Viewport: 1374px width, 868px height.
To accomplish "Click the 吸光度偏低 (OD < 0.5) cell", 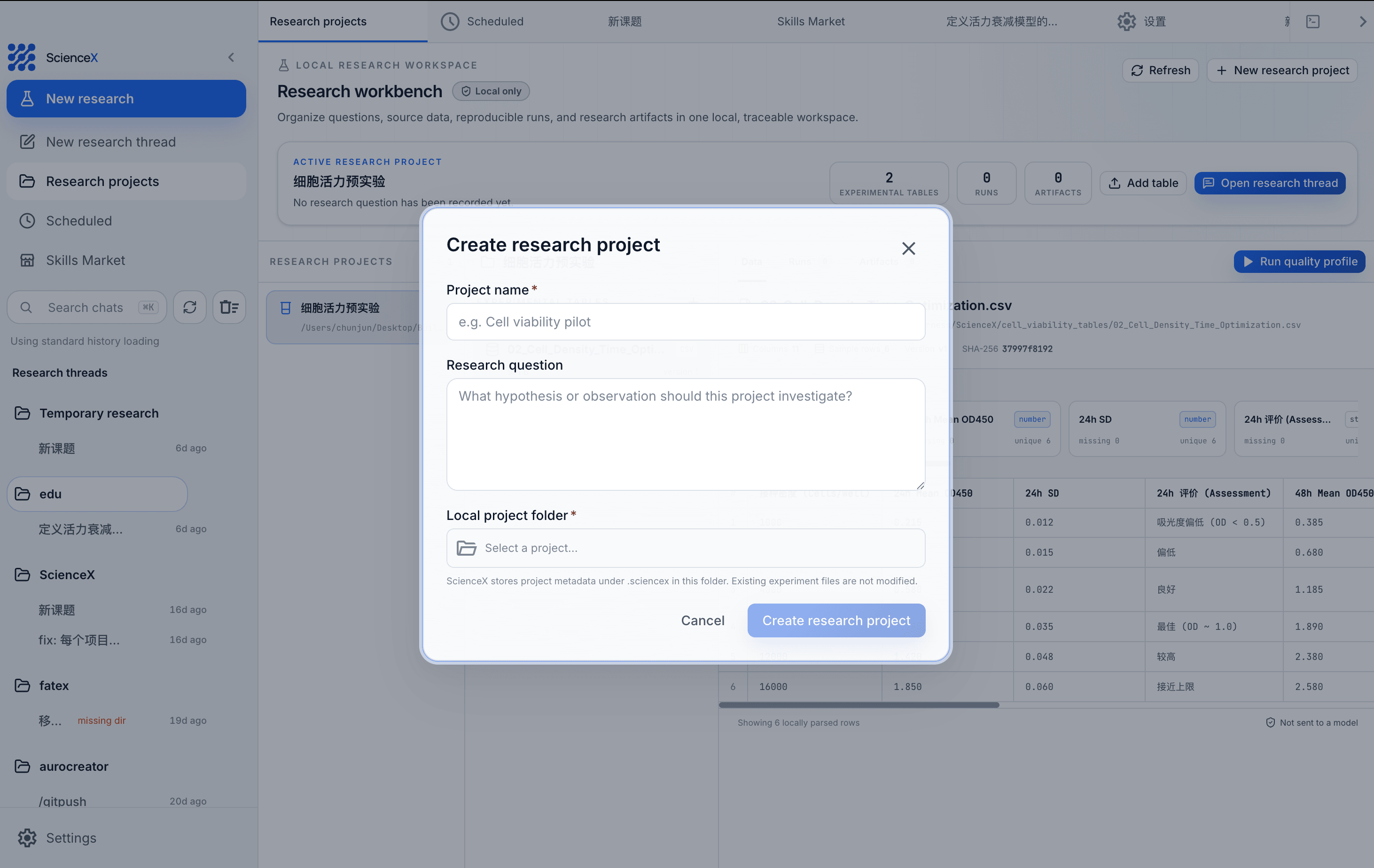I will 1213,522.
